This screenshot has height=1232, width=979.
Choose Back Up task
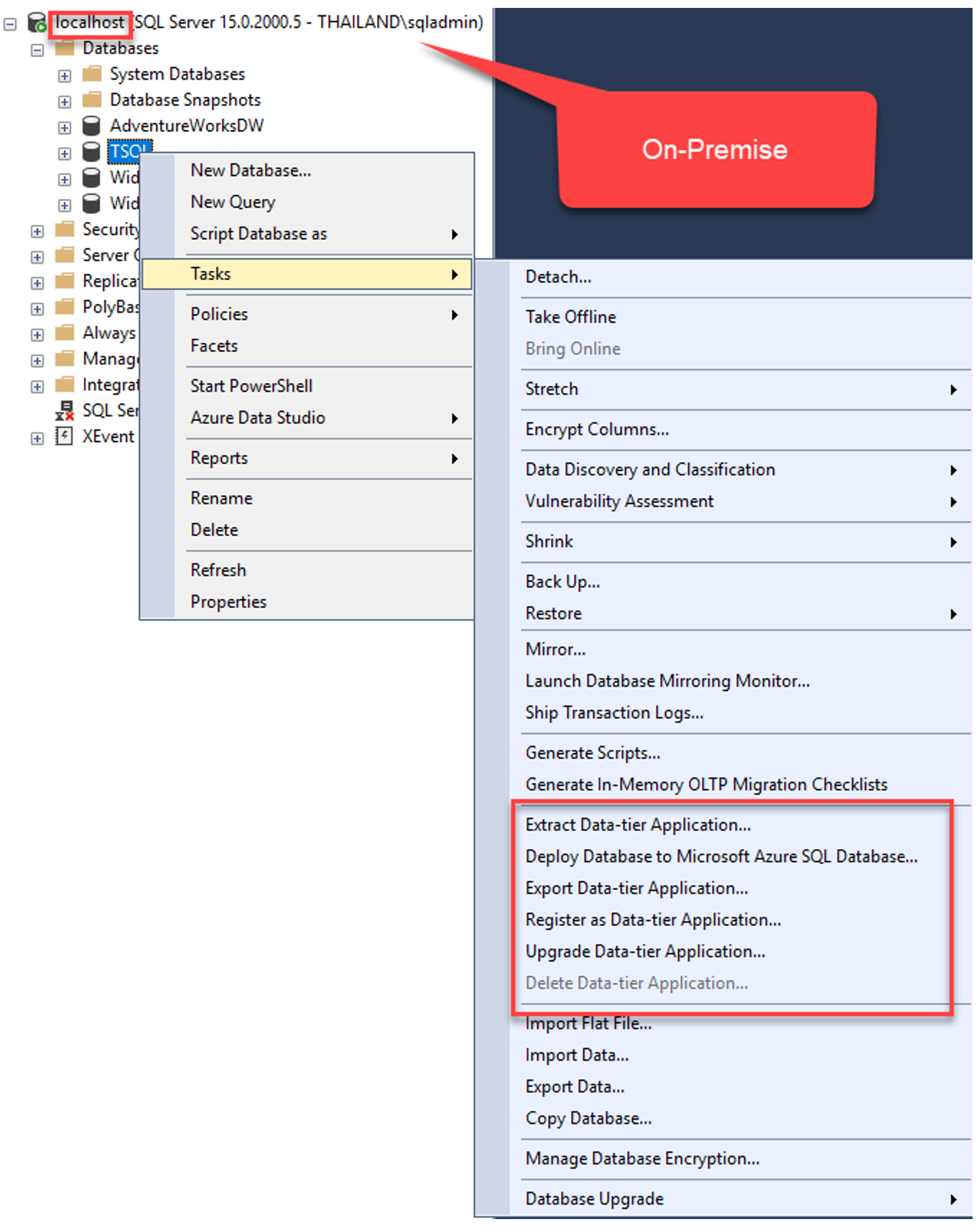723,581
